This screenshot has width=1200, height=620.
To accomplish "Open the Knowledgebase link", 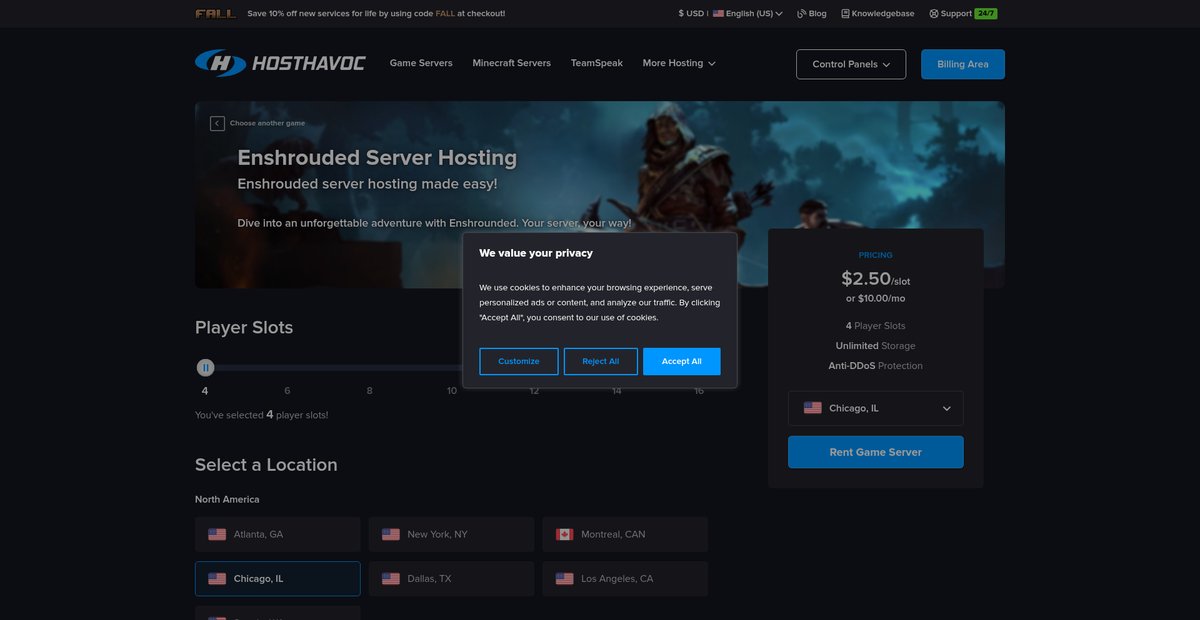I will 880,14.
